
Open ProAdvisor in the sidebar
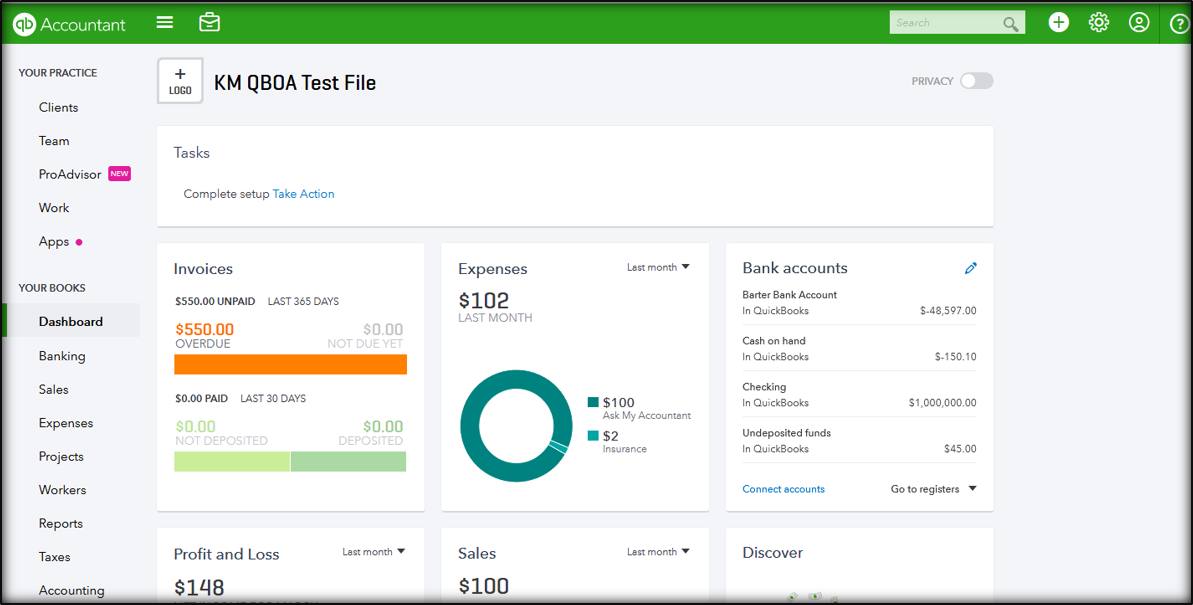point(70,174)
